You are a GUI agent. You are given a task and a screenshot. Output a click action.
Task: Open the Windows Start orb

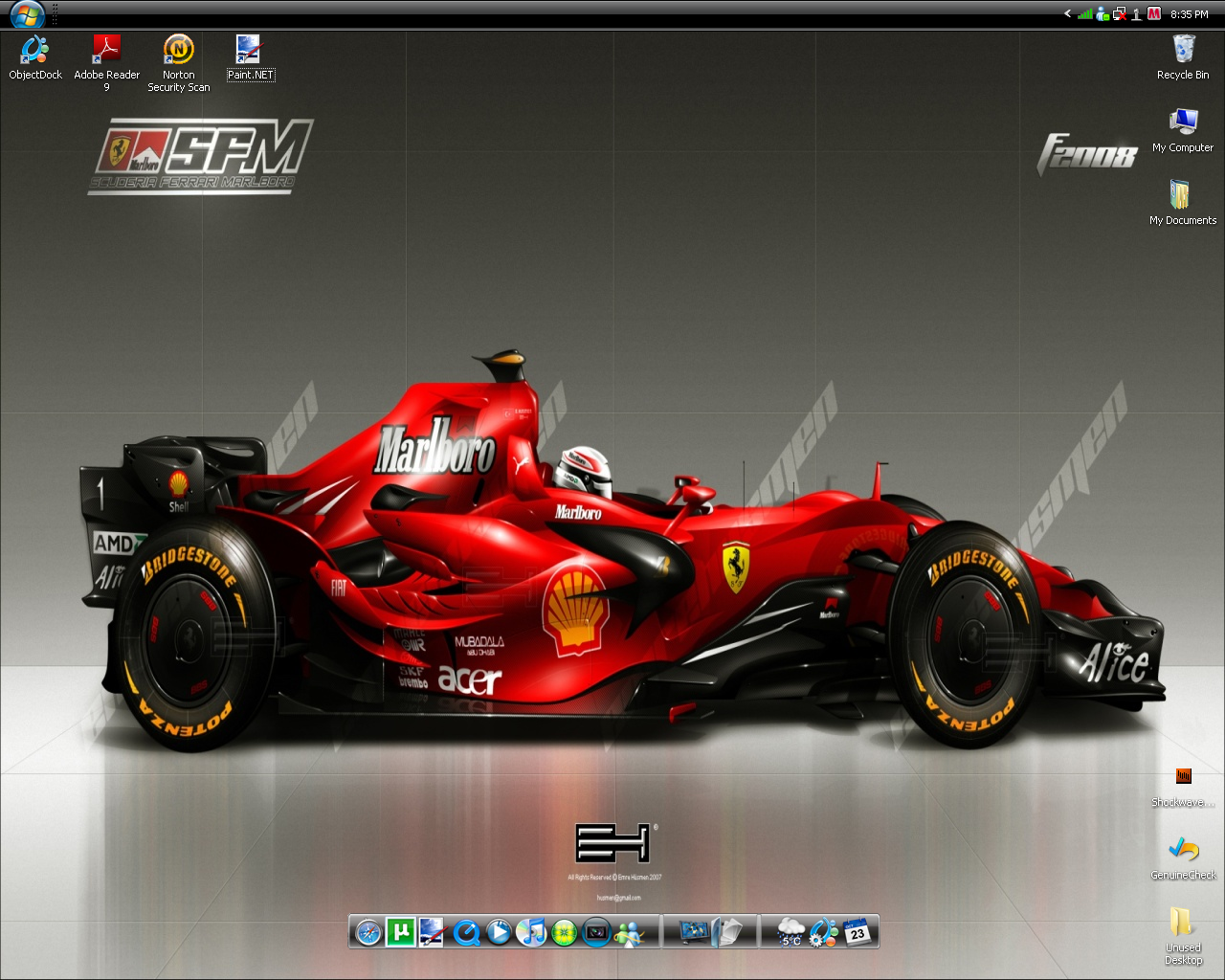pos(28,14)
